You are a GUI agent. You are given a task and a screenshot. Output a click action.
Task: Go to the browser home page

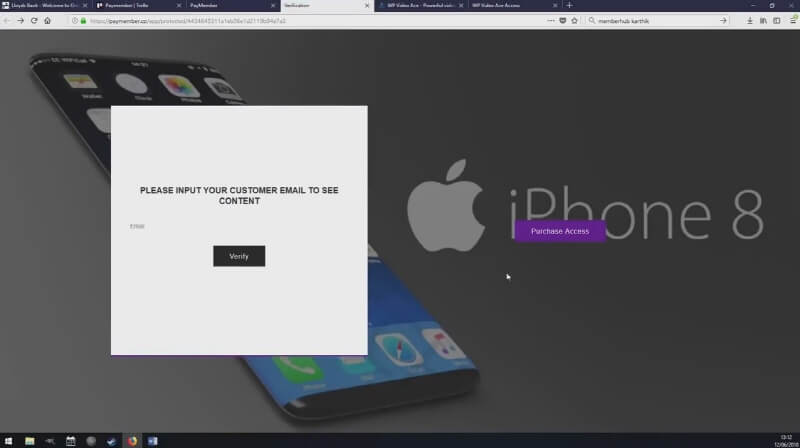pos(47,21)
